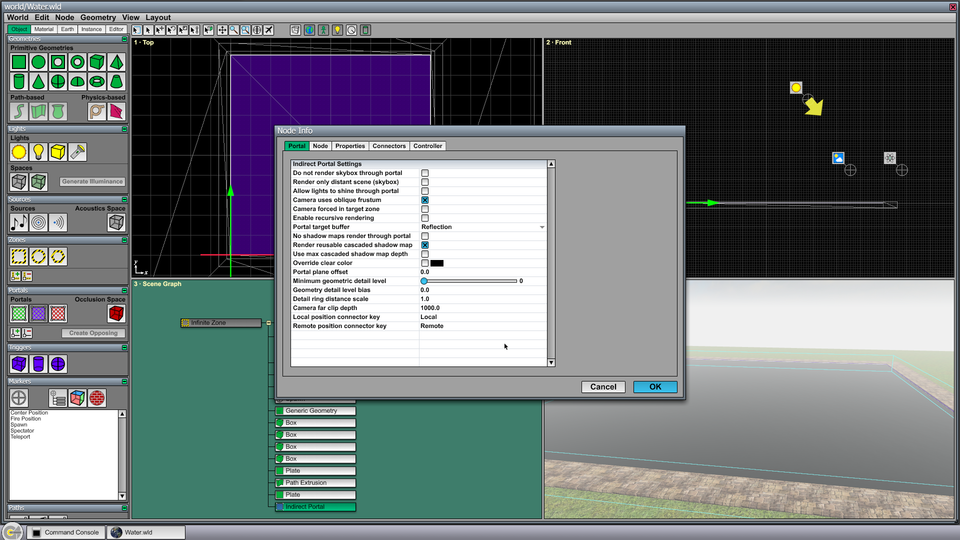Uncheck Camera uses oblique frustum

(425, 200)
